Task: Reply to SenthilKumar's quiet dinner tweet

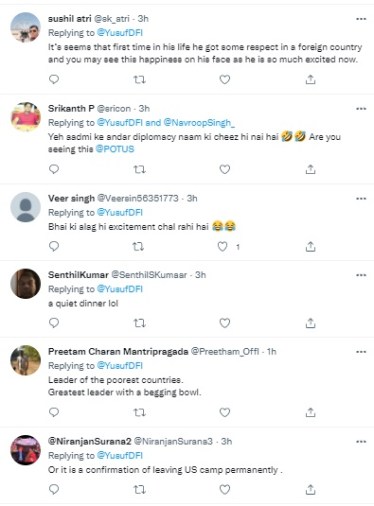Action: 54,323
